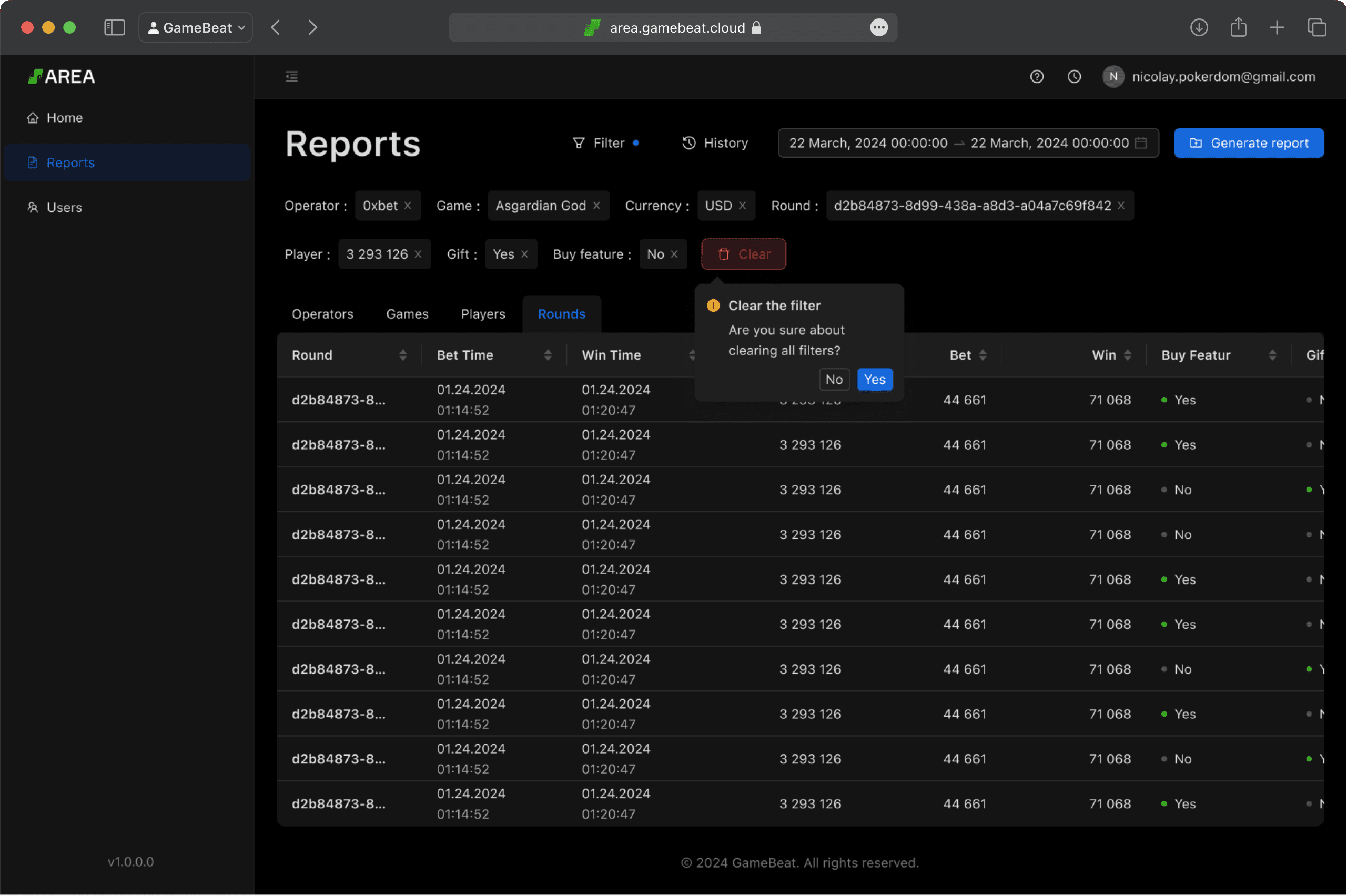1347x896 pixels.
Task: Open the Filter funnel control
Action: tap(605, 143)
